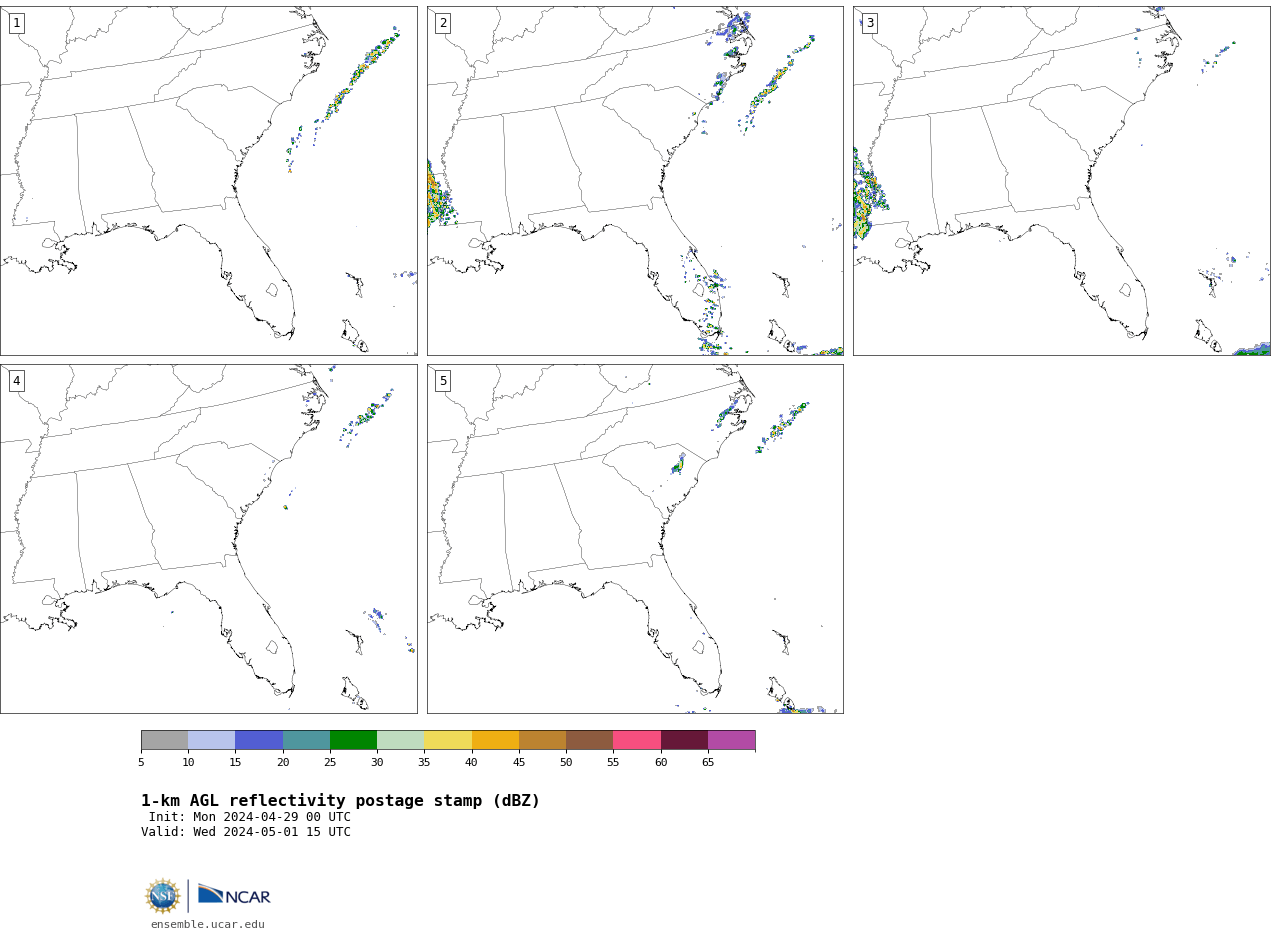The image size is (1280, 936).
Task: Click the colorbar tick label 50
Action: tap(566, 762)
